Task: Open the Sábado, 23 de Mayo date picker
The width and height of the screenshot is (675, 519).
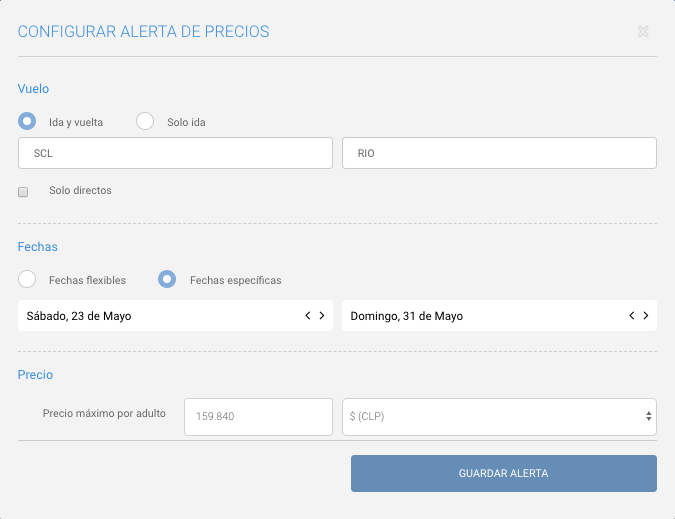Action: point(175,315)
